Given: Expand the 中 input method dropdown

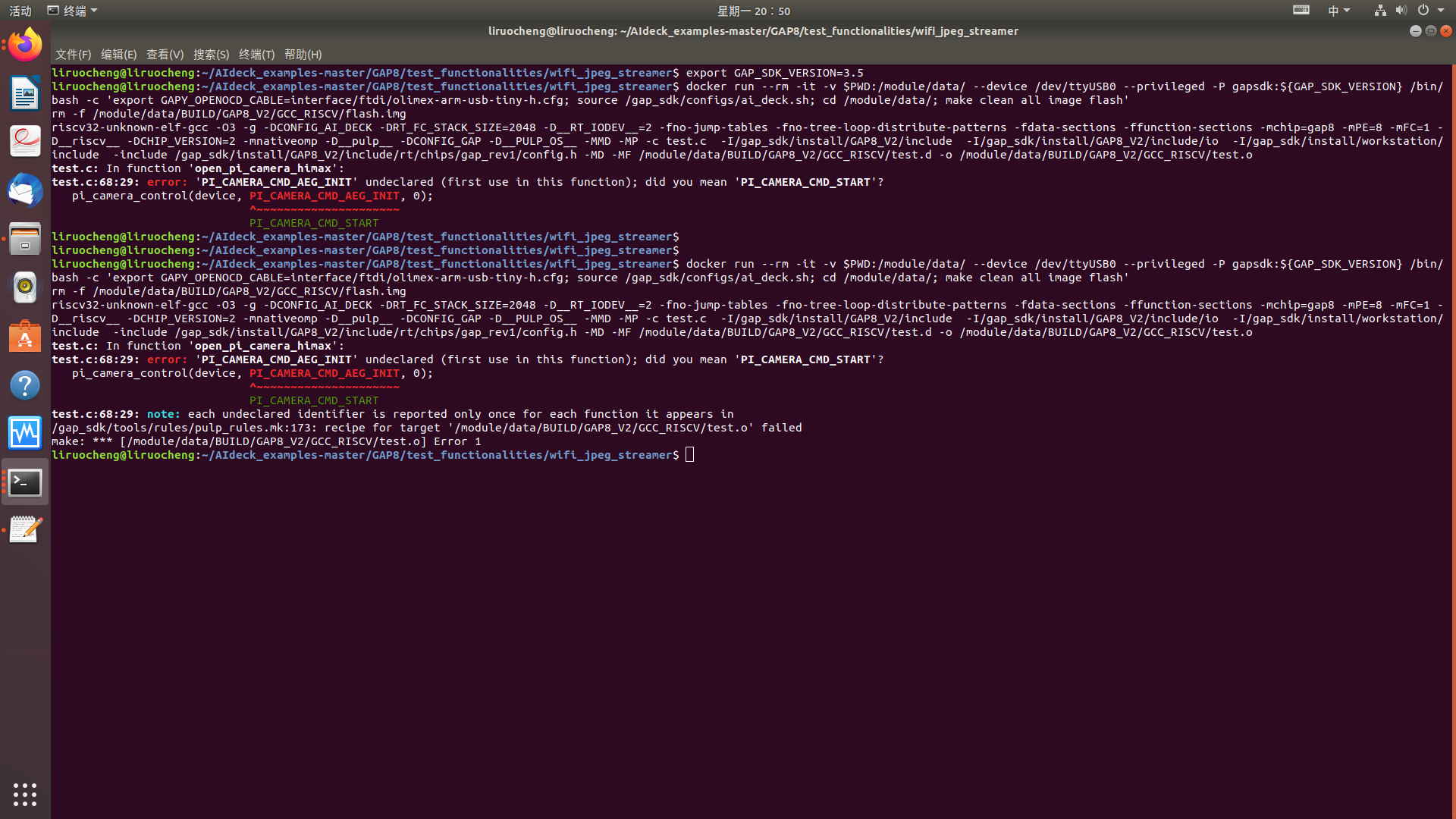Looking at the screenshot, I should tap(1338, 11).
